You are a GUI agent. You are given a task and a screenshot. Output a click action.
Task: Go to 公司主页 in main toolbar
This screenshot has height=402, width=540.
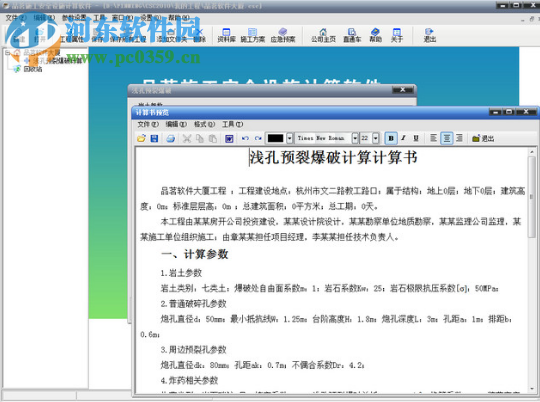click(x=323, y=35)
